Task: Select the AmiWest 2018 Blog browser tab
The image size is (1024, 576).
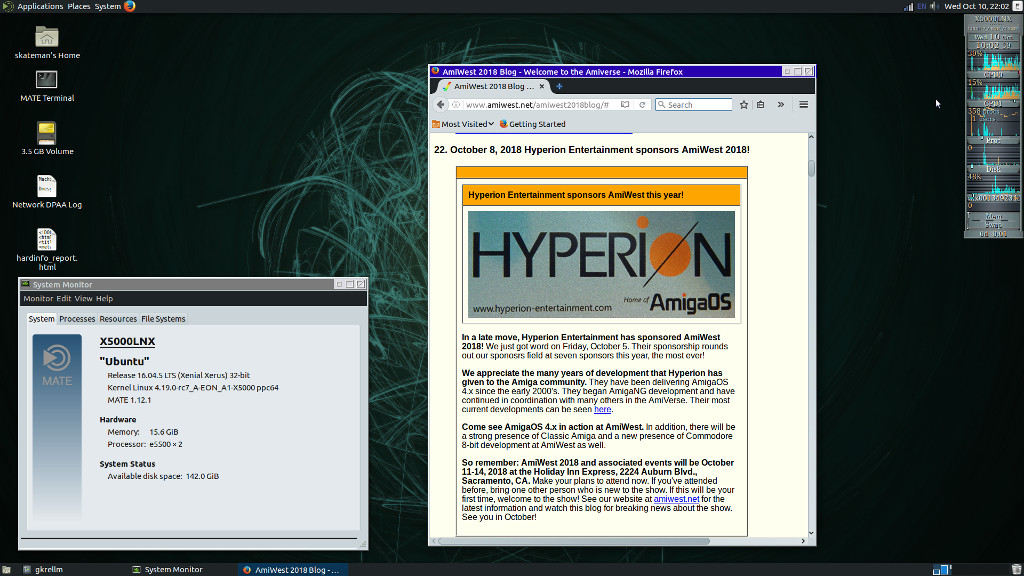Action: click(493, 86)
